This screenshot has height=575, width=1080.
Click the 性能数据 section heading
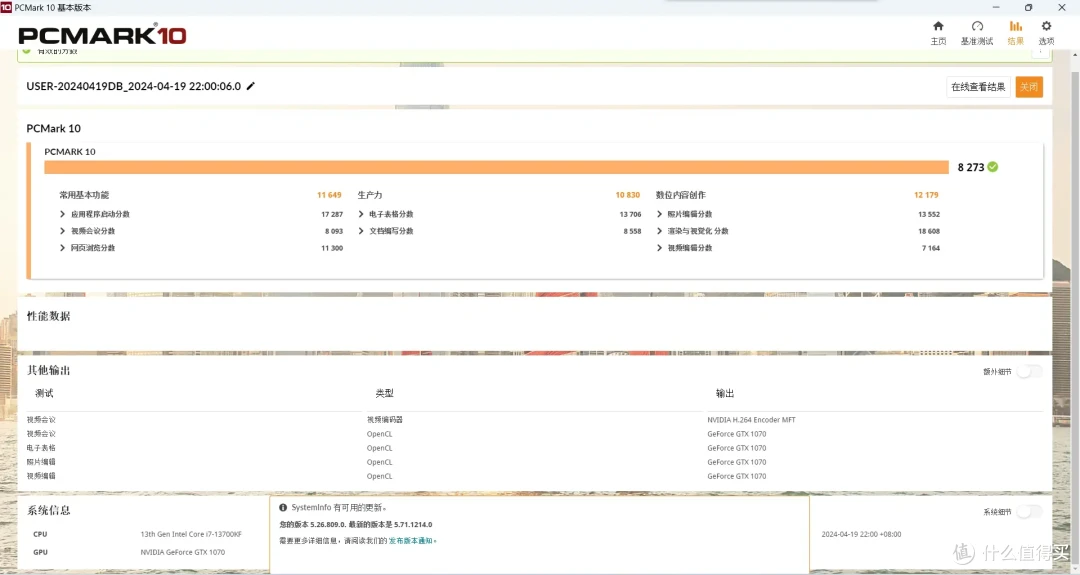(x=48, y=316)
